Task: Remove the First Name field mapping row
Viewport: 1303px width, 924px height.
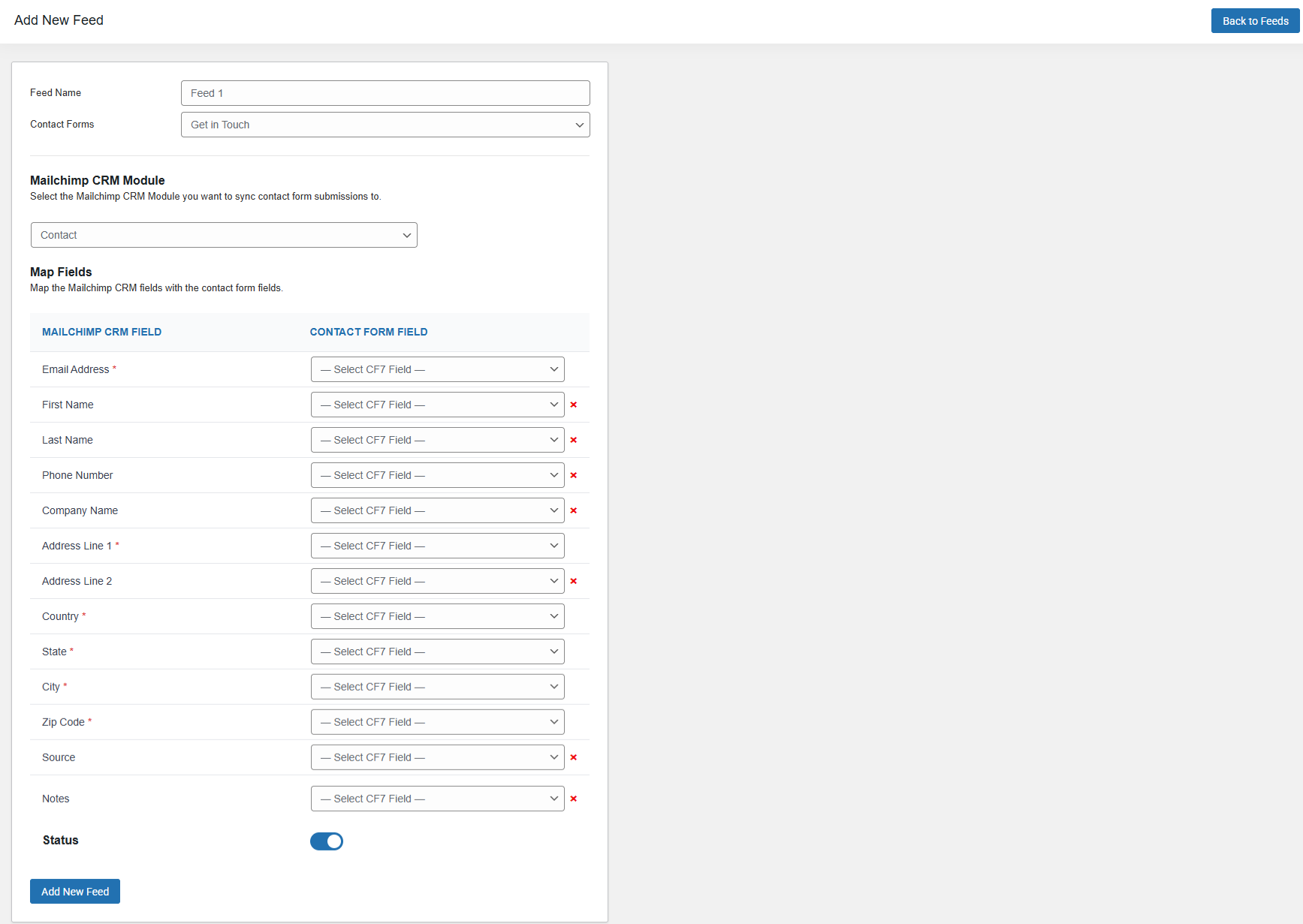Action: click(574, 405)
